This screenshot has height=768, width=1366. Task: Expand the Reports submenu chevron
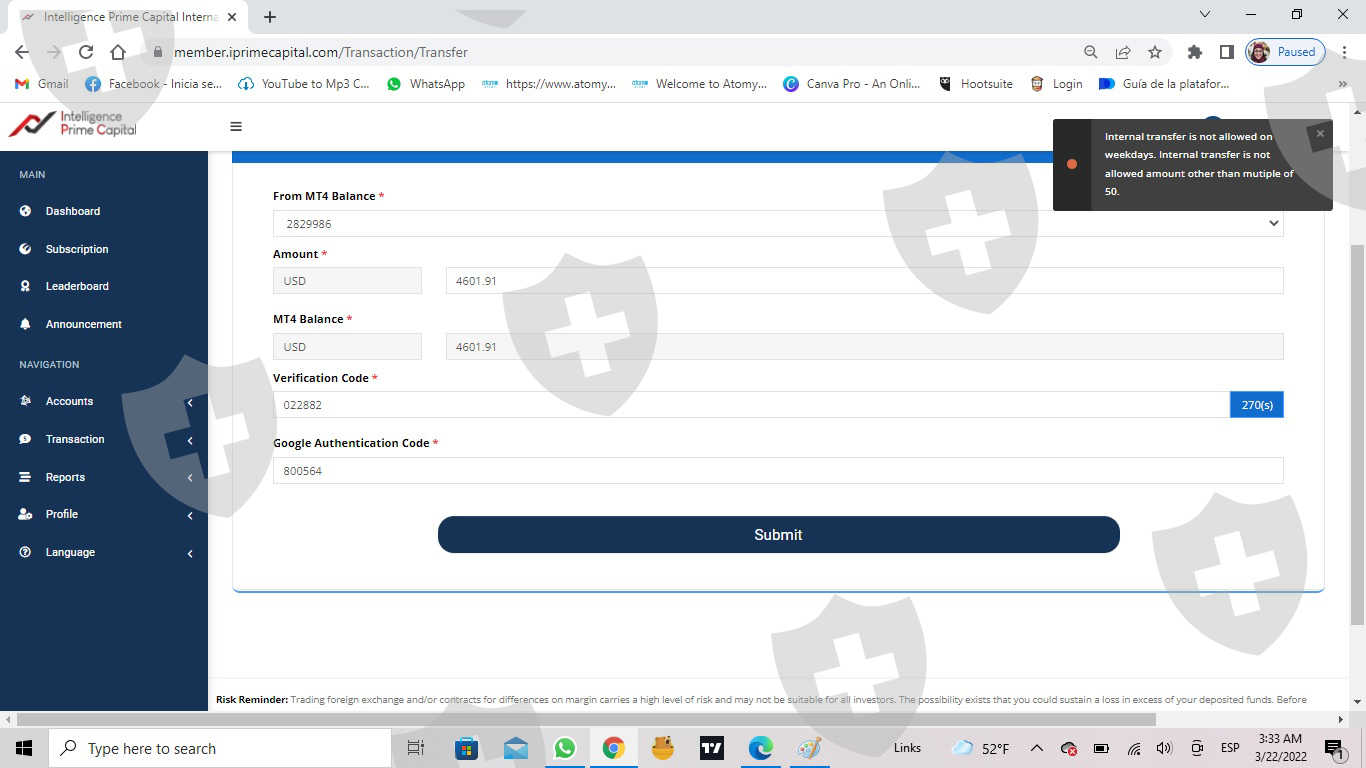[190, 478]
